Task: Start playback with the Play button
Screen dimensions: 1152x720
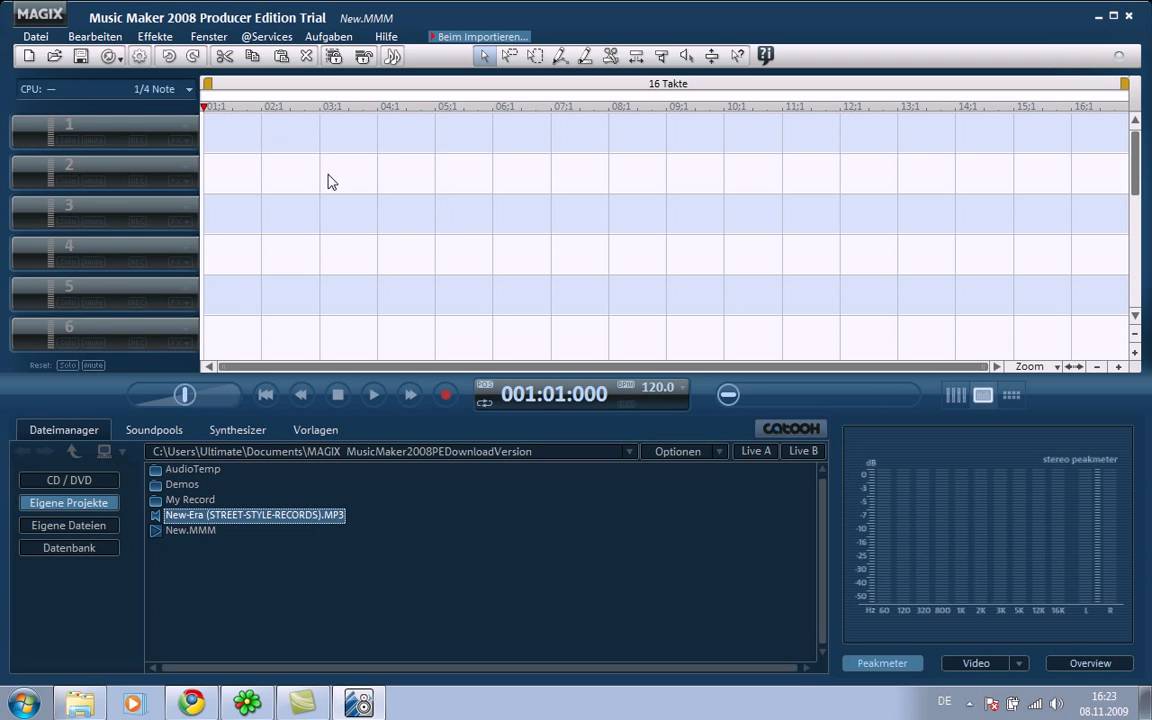Action: [x=373, y=395]
